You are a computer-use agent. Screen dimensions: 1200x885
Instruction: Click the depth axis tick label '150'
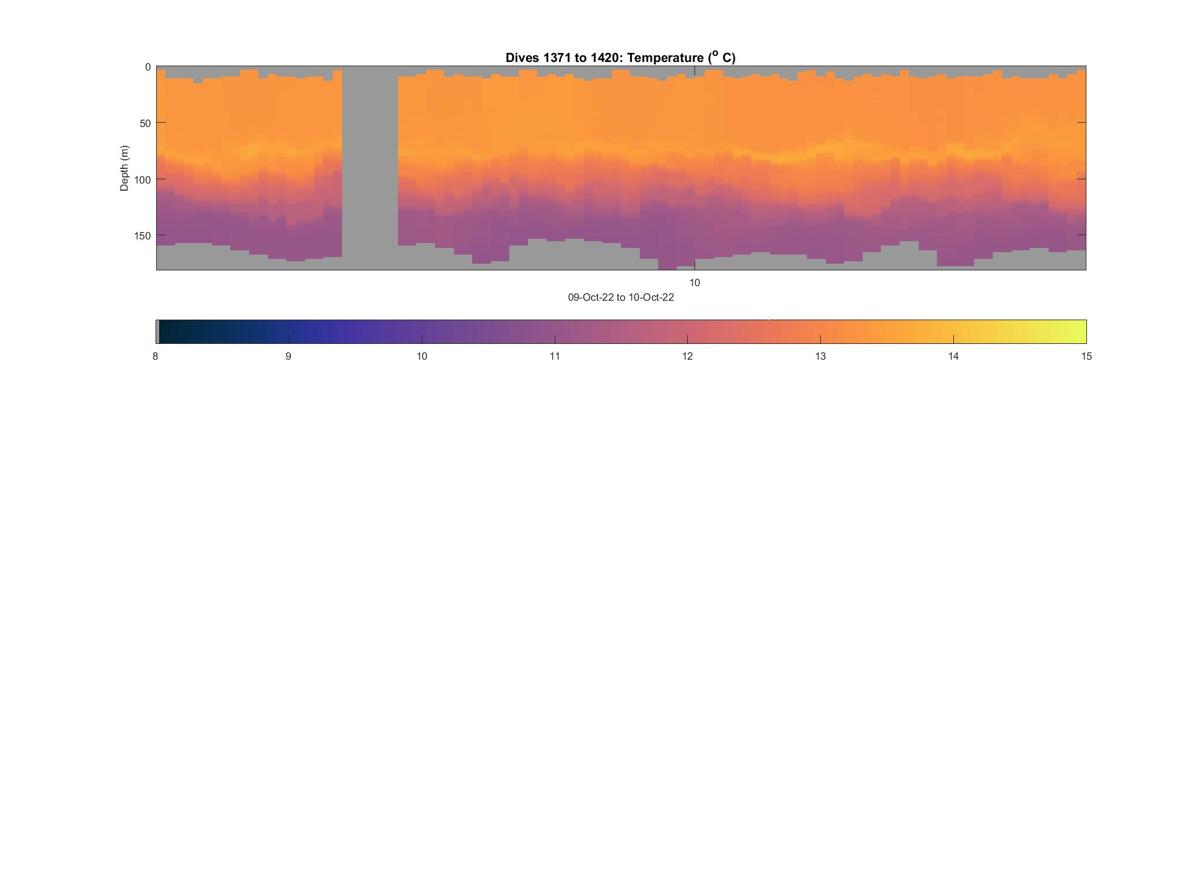[x=143, y=235]
